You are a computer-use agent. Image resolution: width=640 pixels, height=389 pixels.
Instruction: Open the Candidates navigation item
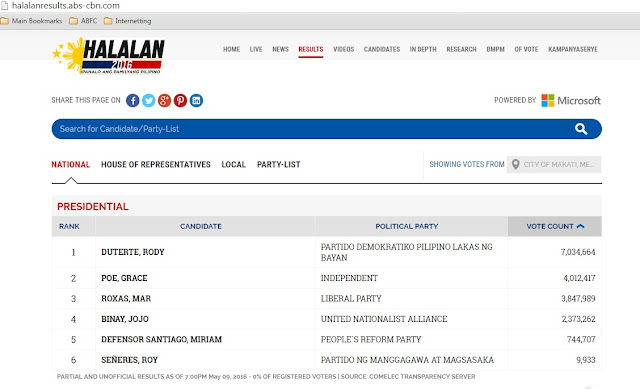tap(382, 49)
